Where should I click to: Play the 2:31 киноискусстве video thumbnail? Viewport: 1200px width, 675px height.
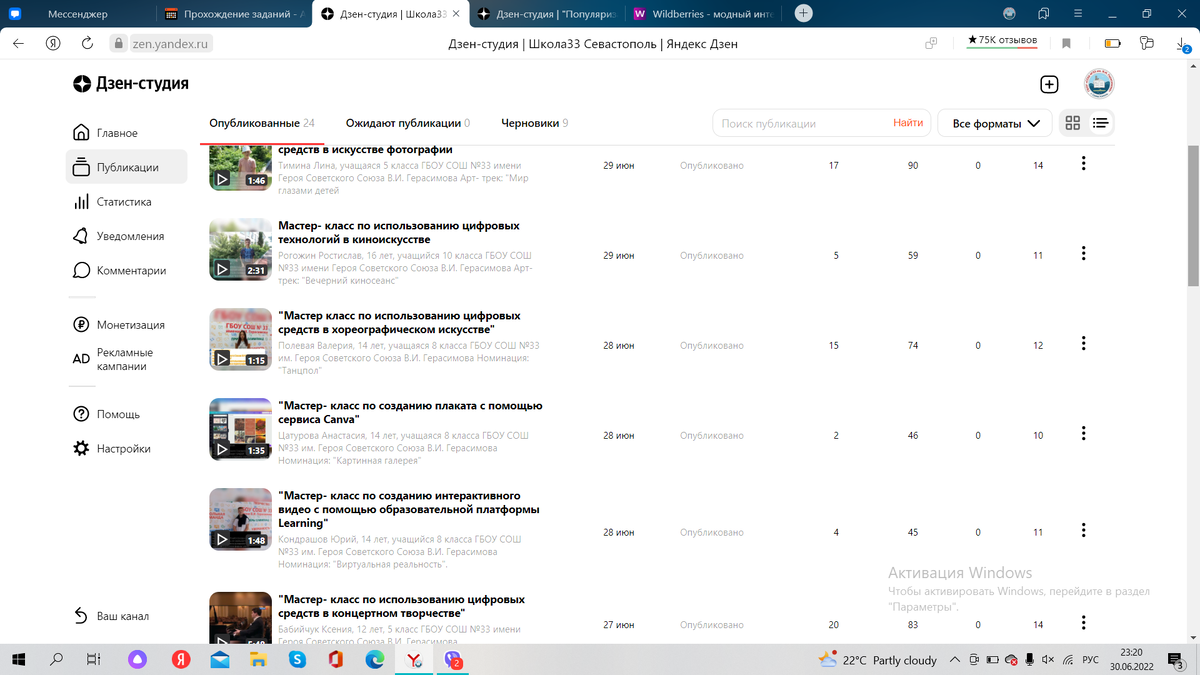pos(240,249)
